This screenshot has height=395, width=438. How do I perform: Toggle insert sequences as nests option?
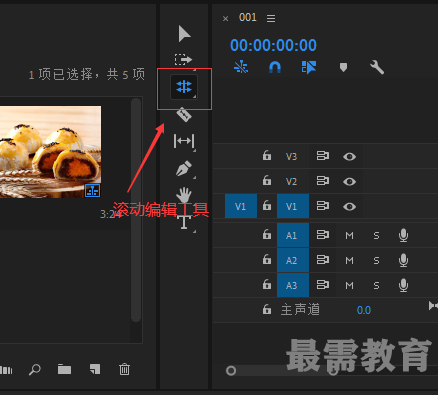(x=241, y=67)
